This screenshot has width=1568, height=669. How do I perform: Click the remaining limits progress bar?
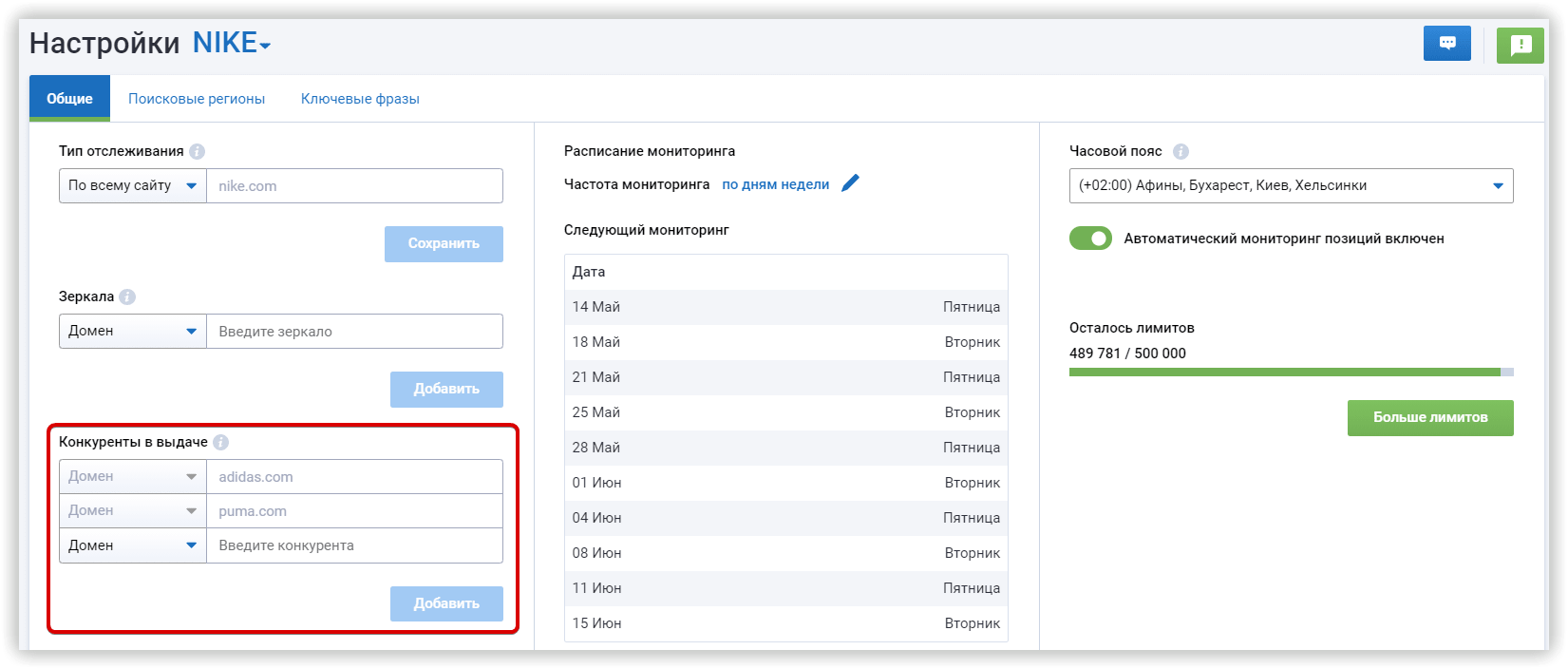pos(1291,373)
